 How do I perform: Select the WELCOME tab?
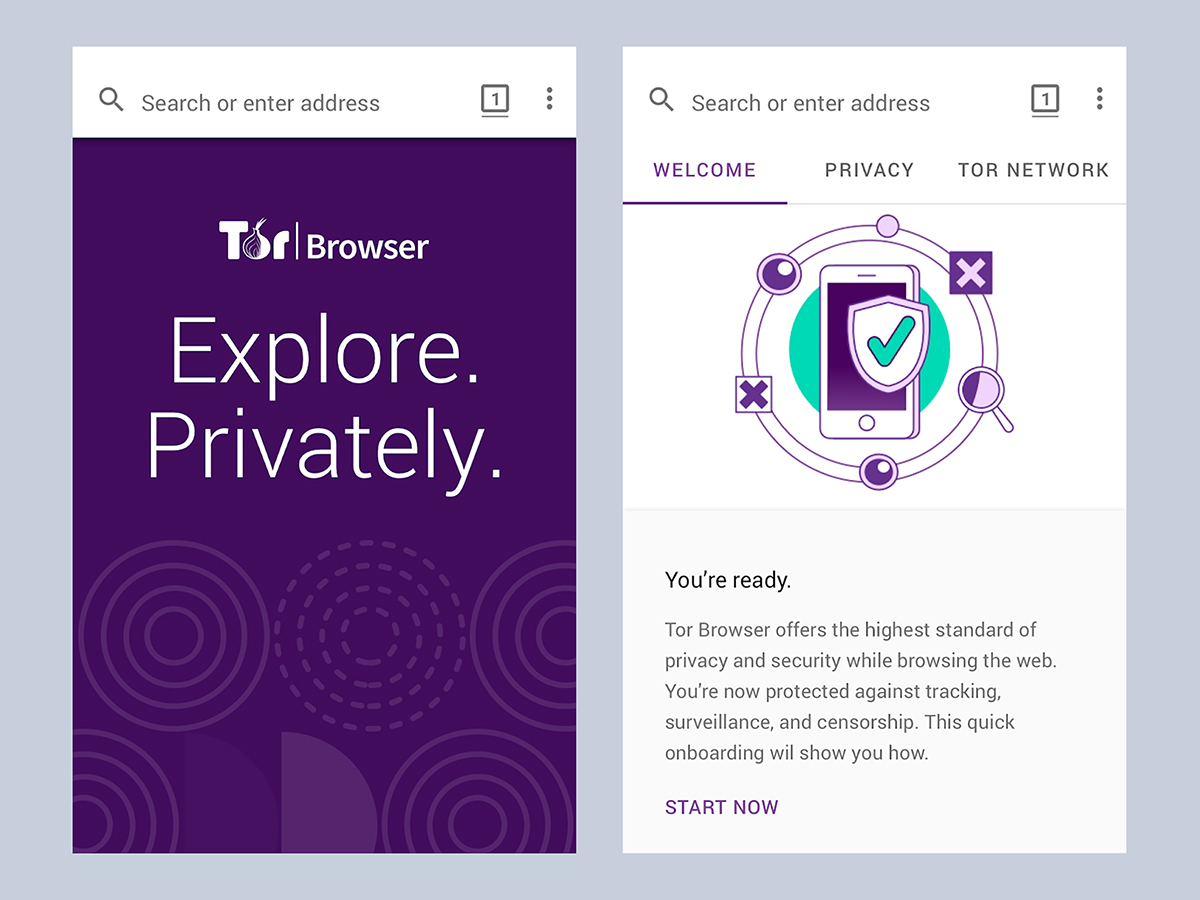[704, 170]
